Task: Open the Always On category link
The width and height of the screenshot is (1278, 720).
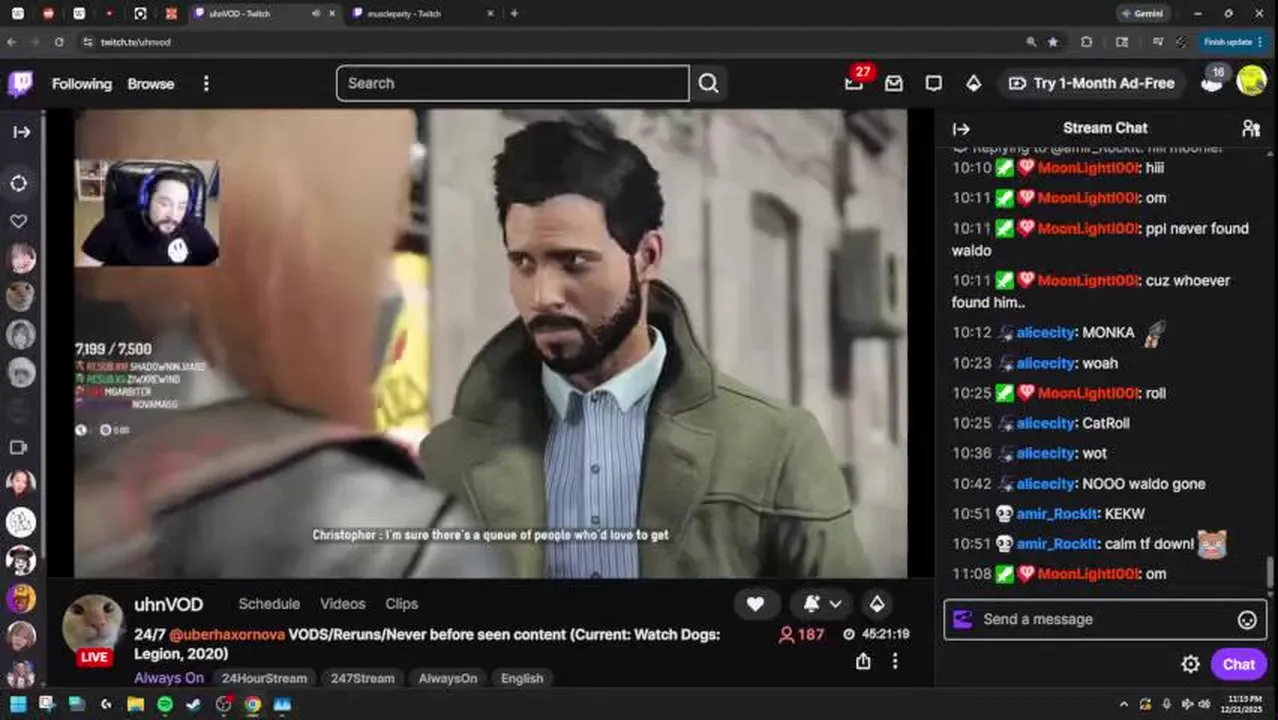Action: click(169, 678)
